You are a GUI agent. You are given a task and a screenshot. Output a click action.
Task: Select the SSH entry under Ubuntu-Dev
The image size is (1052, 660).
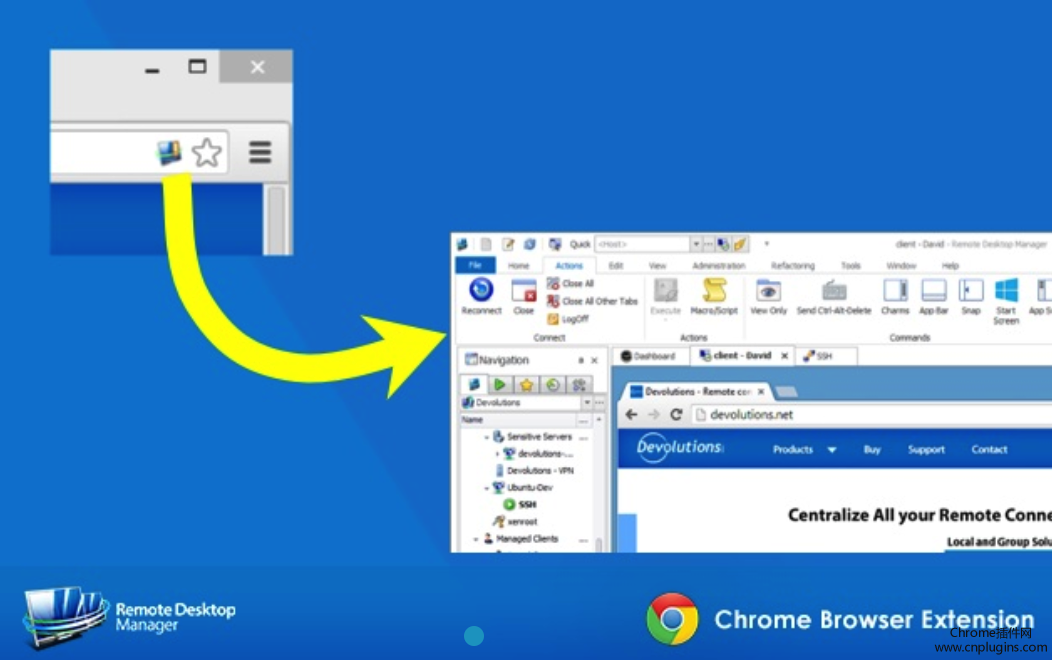(x=521, y=504)
